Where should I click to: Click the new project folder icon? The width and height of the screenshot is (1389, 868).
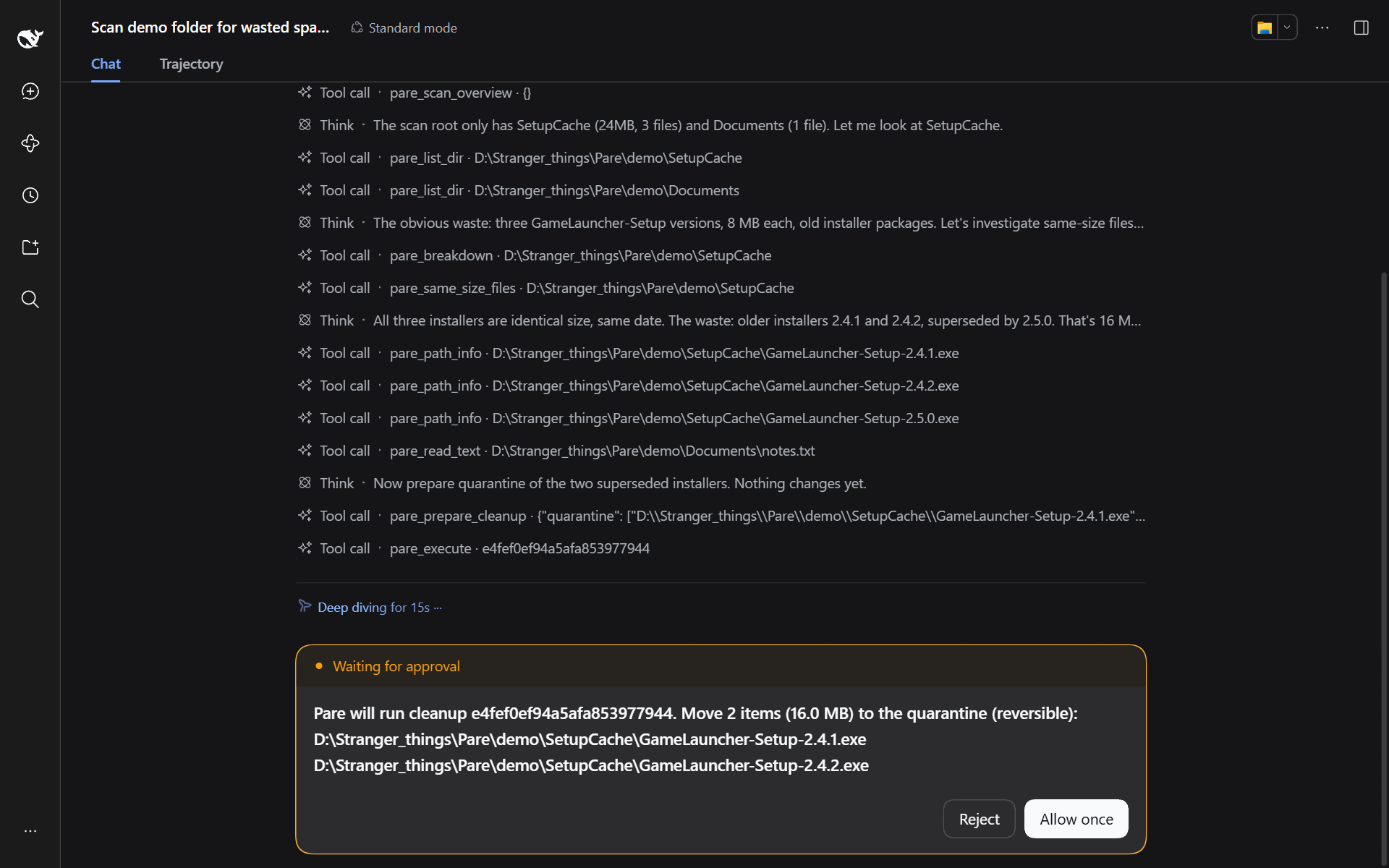click(30, 247)
